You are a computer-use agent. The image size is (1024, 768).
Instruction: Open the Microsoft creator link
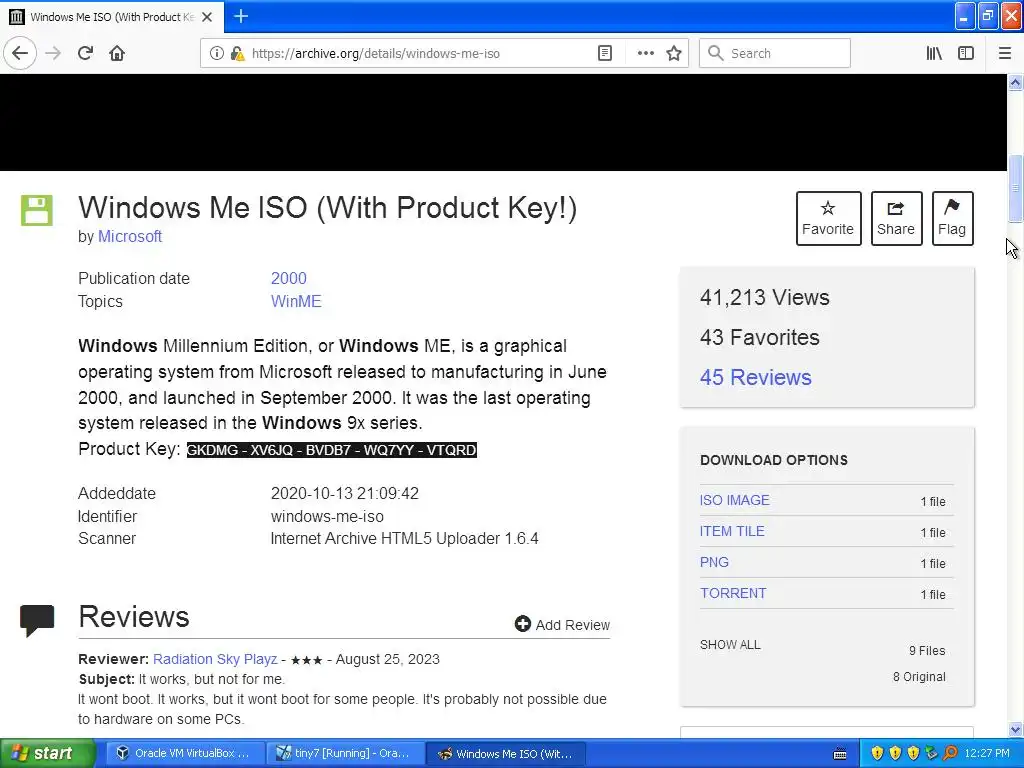pyautogui.click(x=130, y=236)
